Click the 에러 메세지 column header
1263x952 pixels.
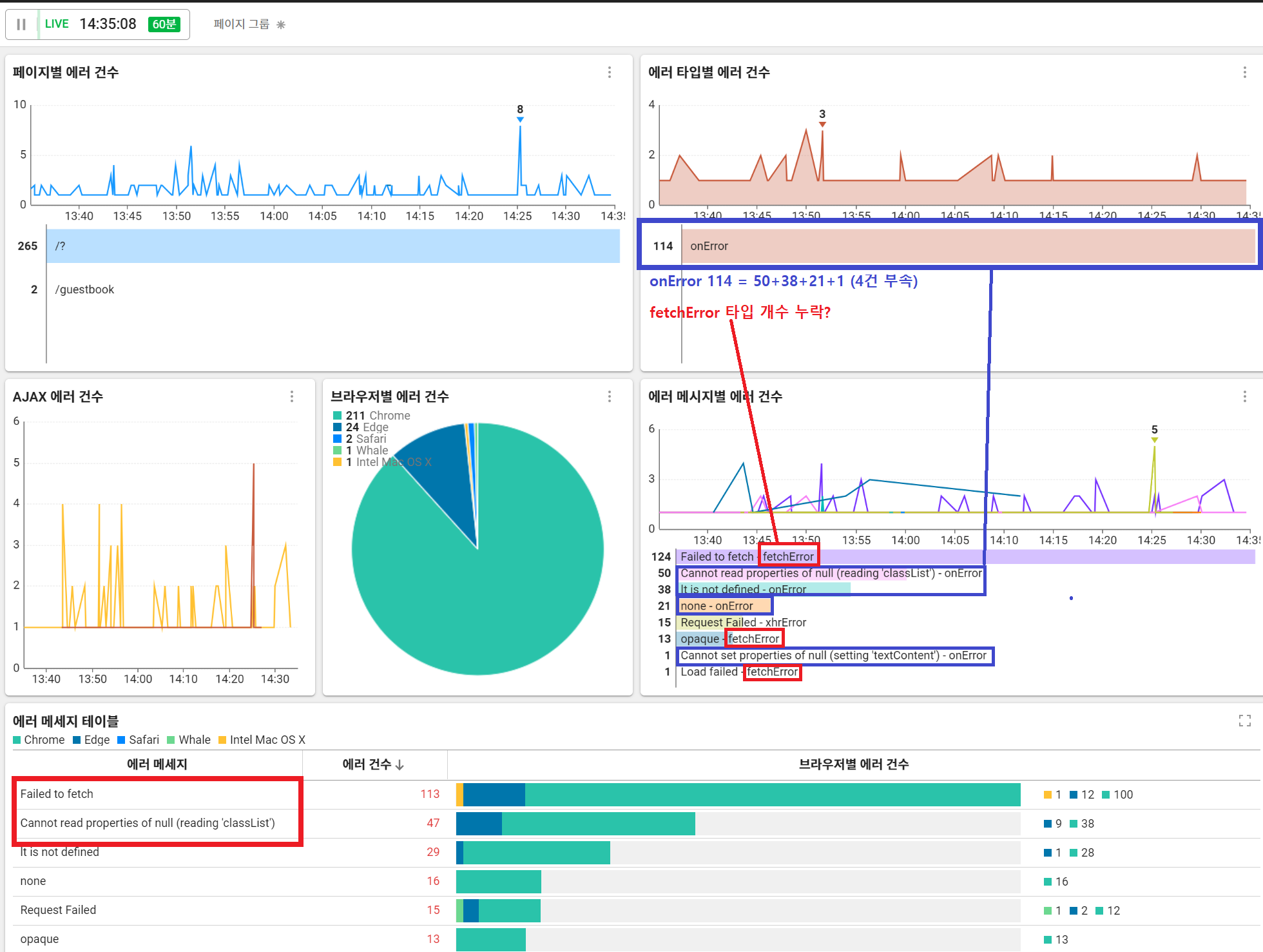click(x=157, y=764)
